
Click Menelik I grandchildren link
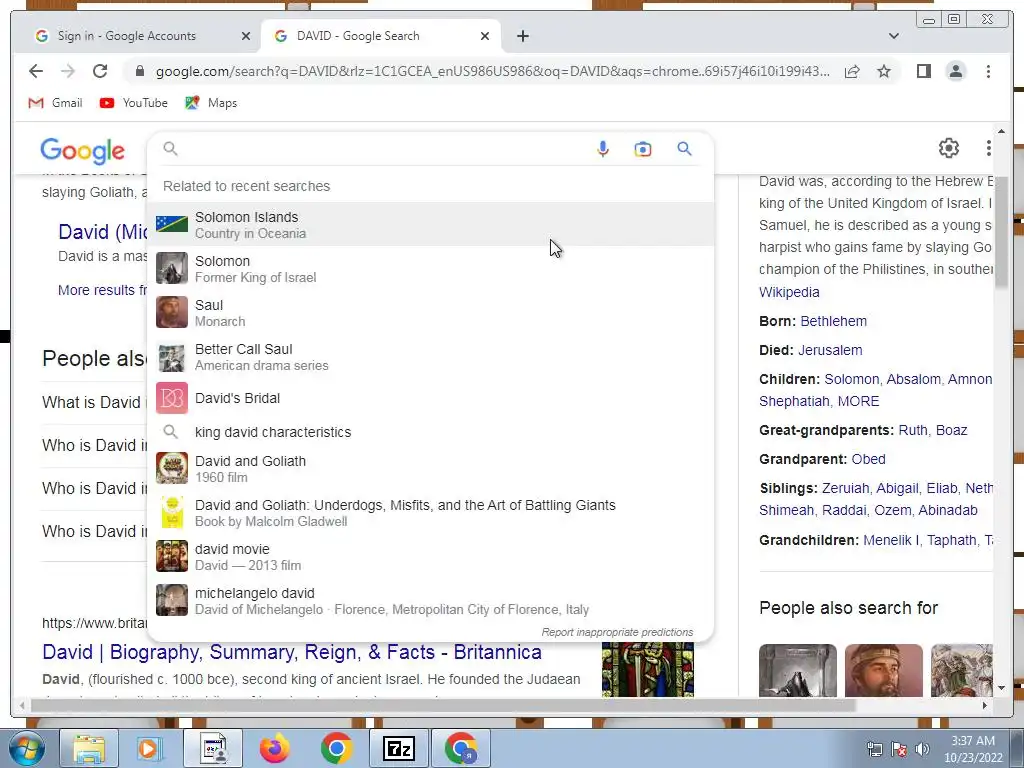tap(891, 540)
